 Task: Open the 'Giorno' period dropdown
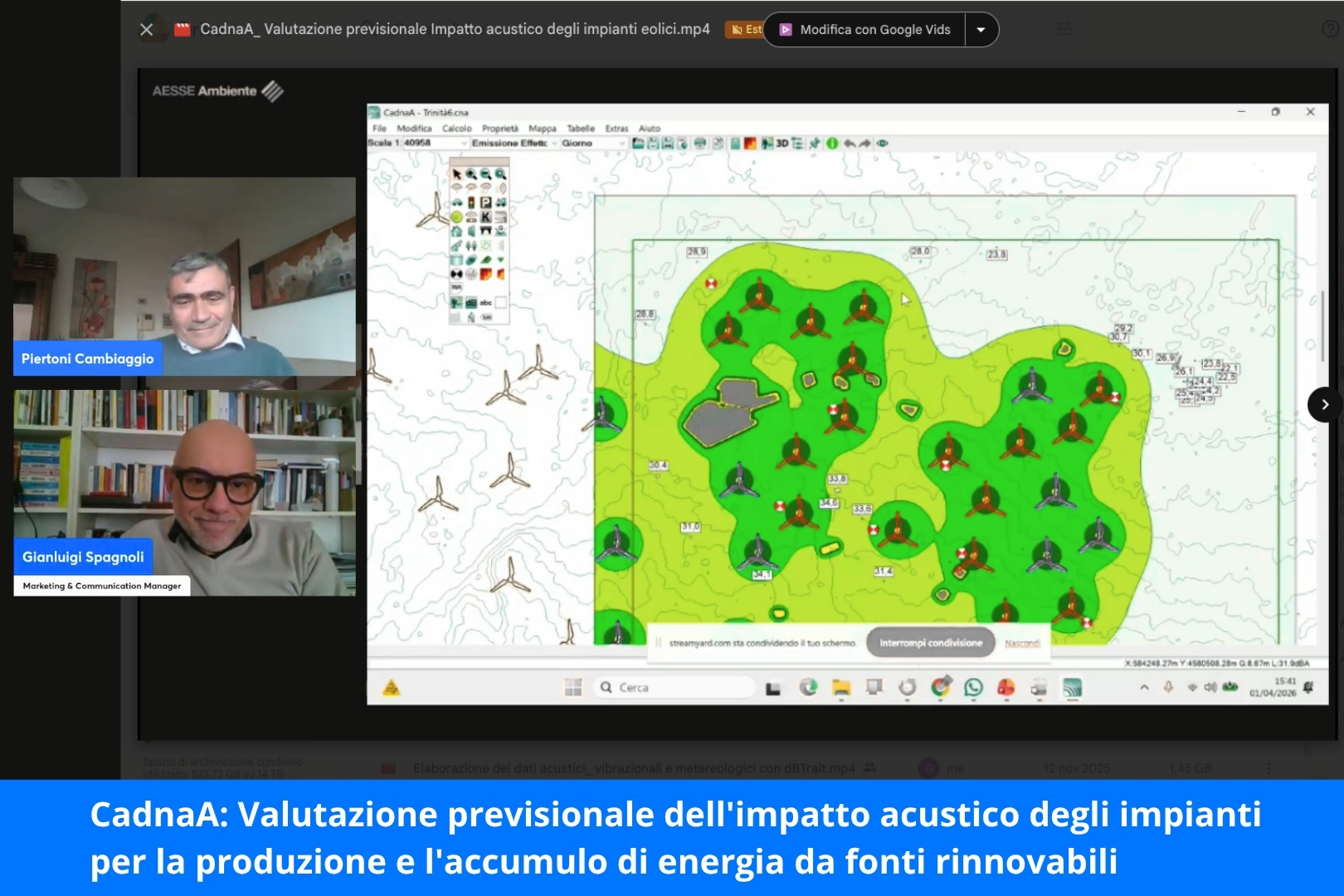[x=593, y=144]
